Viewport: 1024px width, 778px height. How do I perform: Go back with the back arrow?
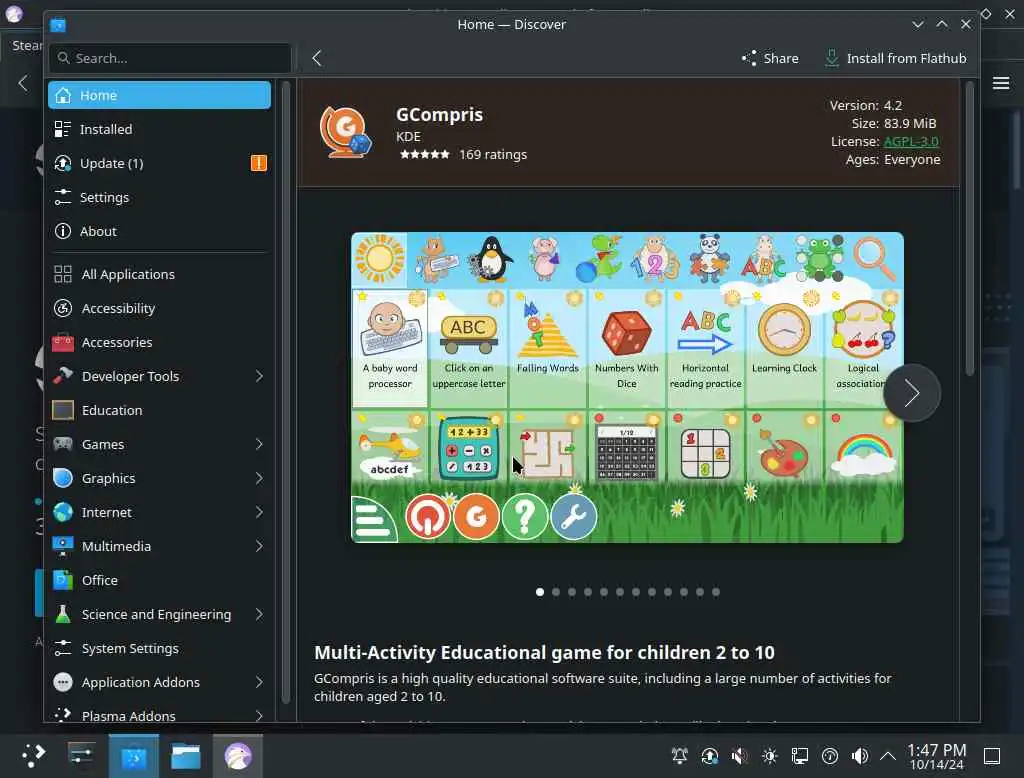tap(317, 58)
